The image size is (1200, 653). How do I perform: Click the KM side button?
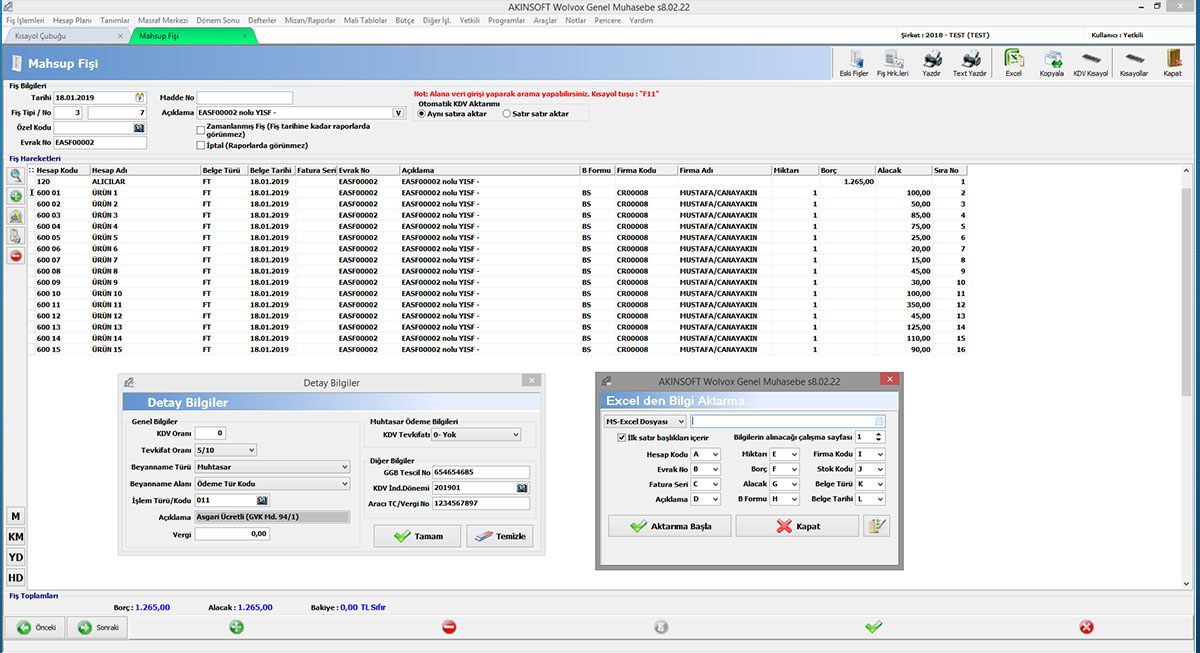coord(16,536)
